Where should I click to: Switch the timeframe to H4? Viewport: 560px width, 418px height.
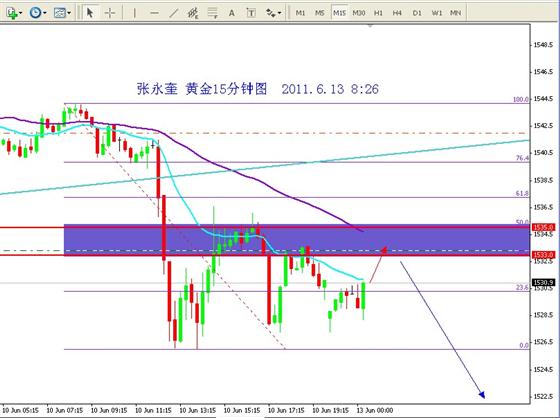point(397,13)
